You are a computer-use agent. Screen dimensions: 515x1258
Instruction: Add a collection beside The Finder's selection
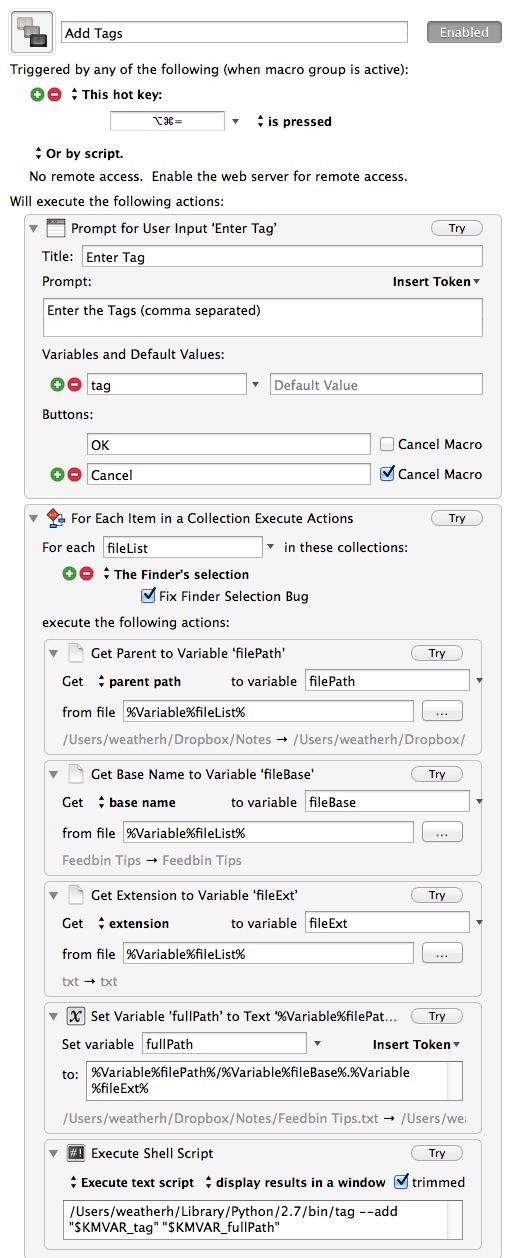coord(69,574)
